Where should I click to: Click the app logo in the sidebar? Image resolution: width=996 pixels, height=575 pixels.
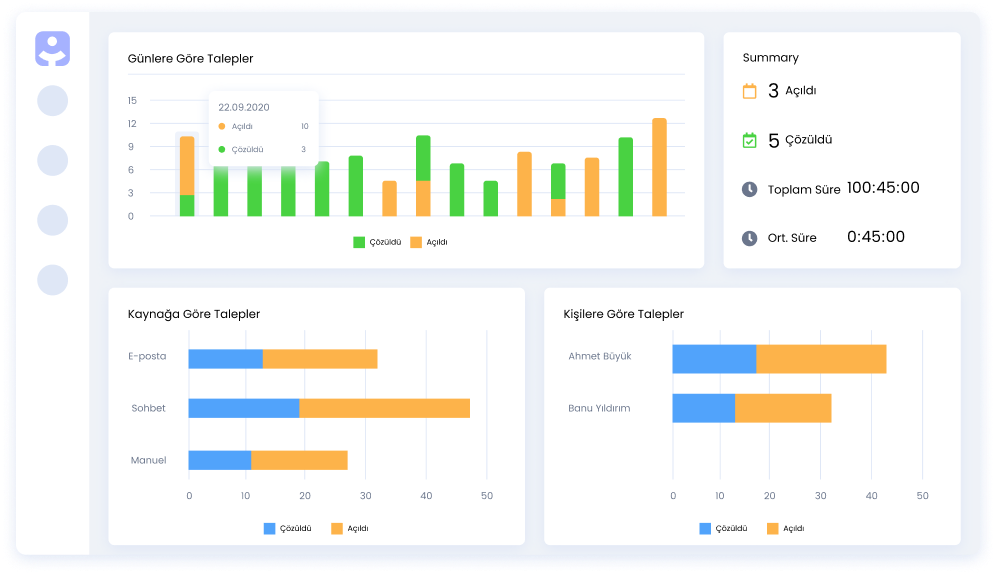coord(52,49)
